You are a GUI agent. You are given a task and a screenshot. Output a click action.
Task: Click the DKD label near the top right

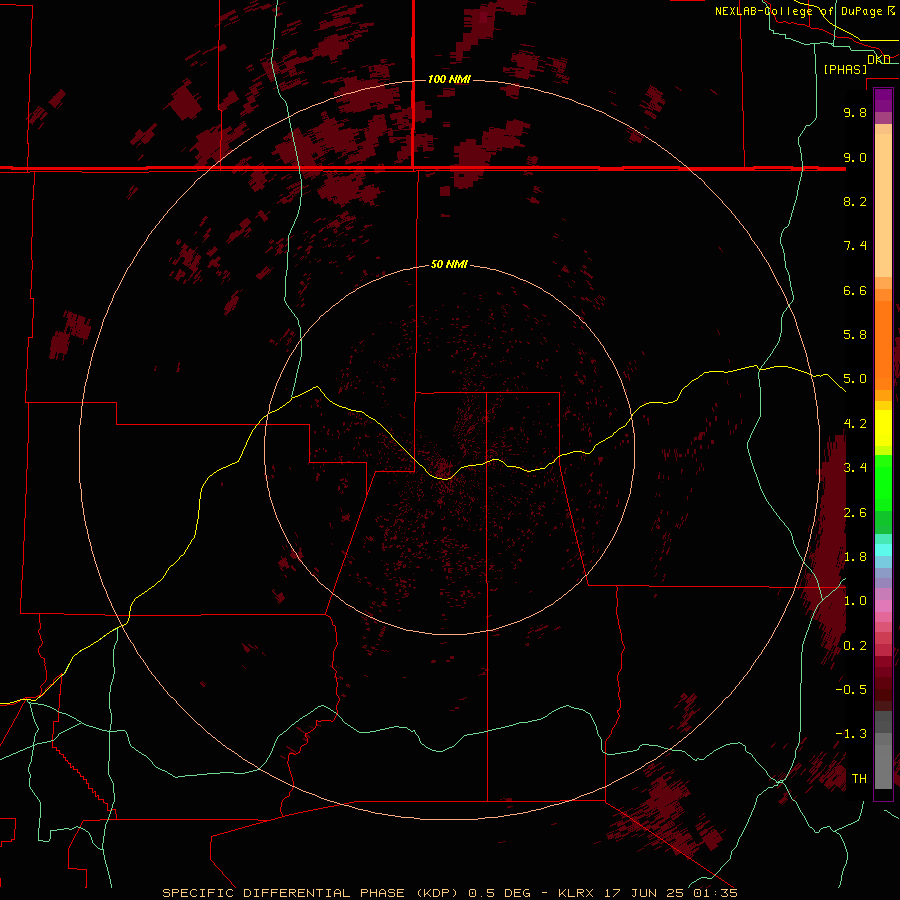point(878,59)
